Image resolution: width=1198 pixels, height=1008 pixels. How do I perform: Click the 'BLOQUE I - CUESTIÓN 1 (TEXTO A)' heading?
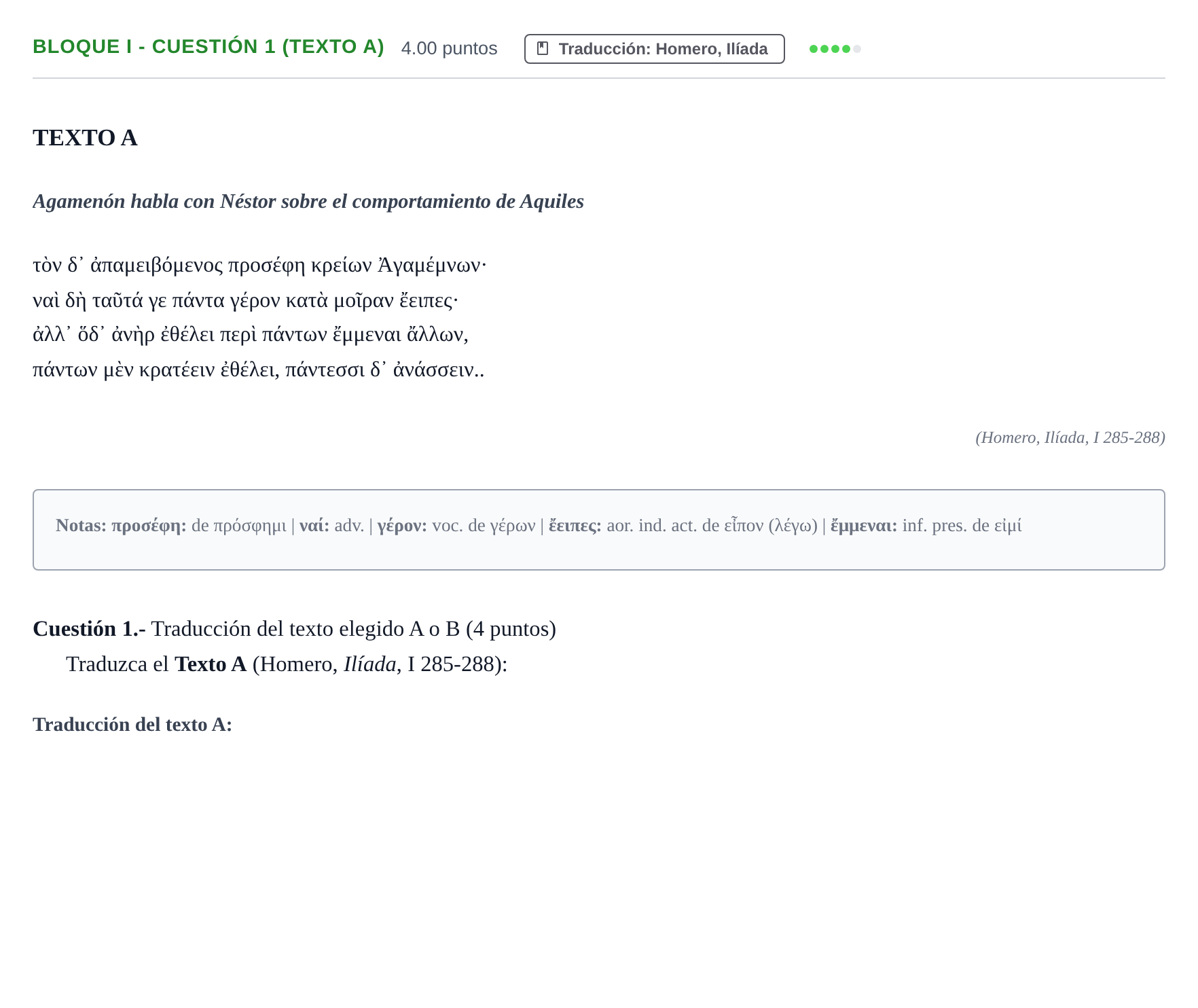click(x=208, y=47)
